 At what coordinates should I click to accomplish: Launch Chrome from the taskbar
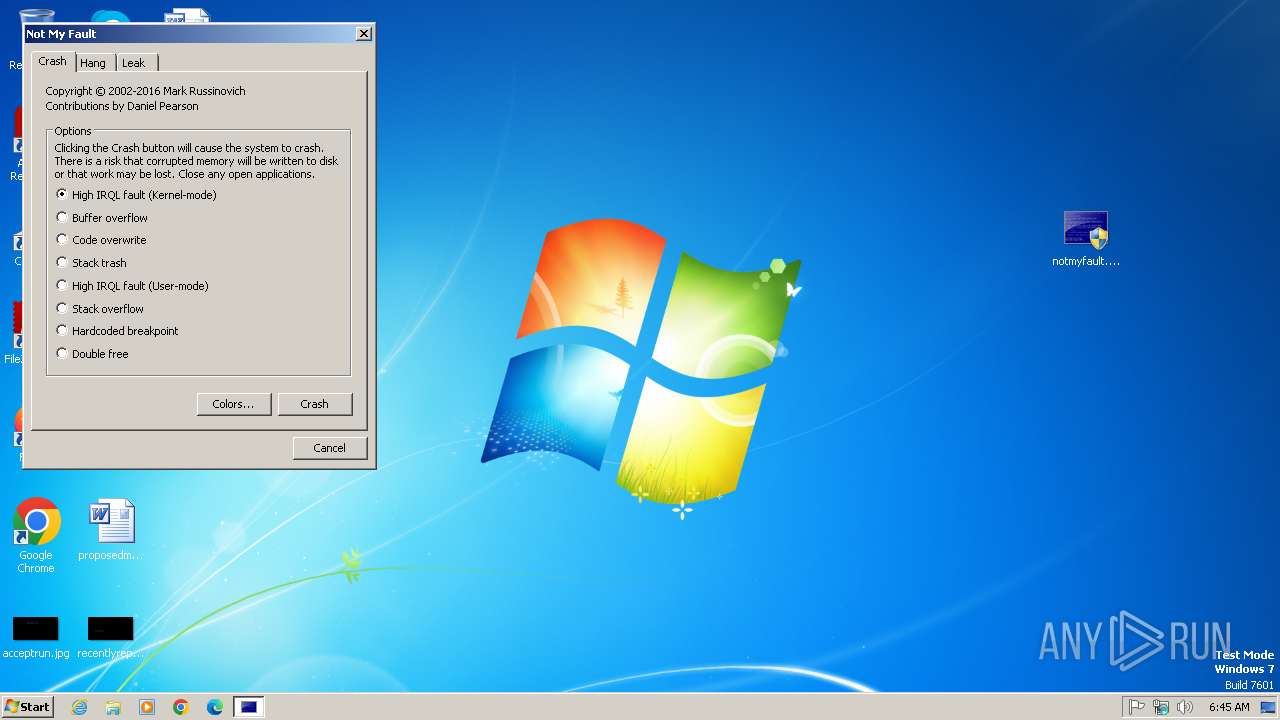pos(181,707)
